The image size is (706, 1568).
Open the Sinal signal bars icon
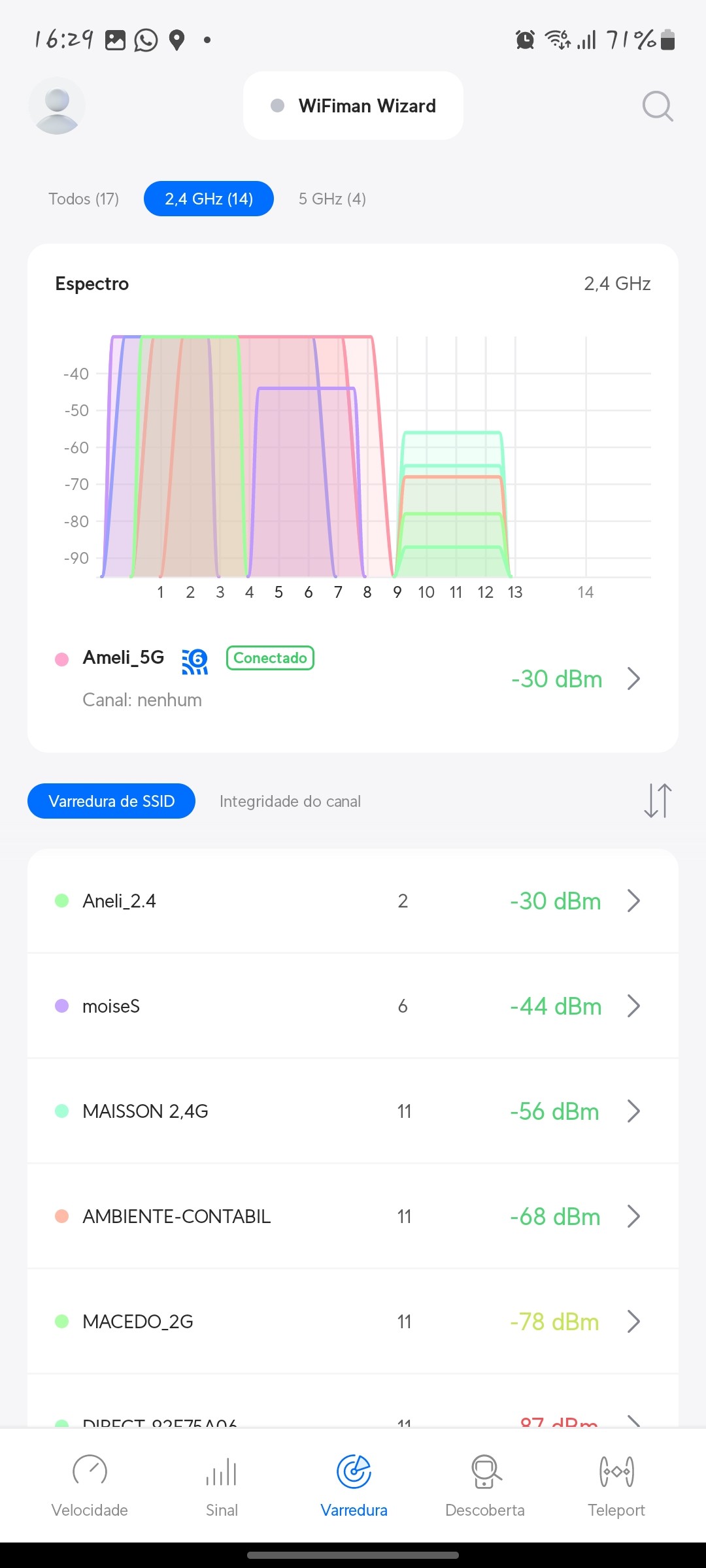pyautogui.click(x=222, y=1473)
